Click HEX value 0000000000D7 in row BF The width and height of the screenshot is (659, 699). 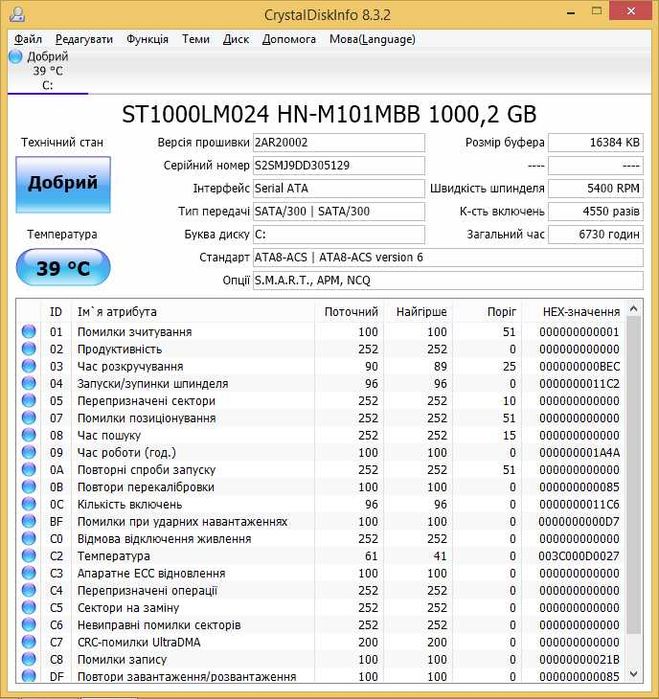(x=579, y=522)
